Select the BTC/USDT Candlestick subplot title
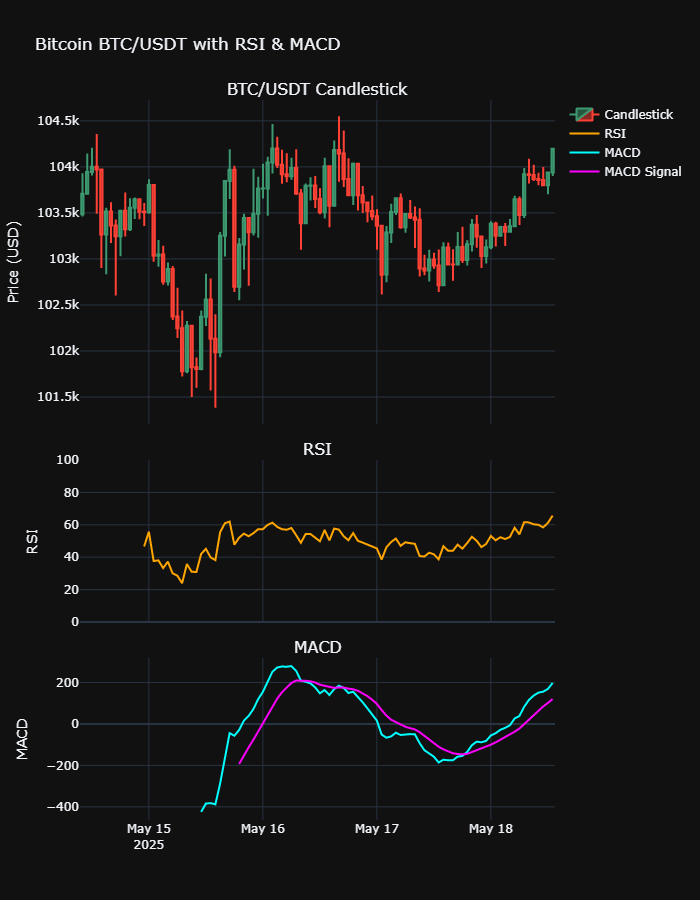 317,90
